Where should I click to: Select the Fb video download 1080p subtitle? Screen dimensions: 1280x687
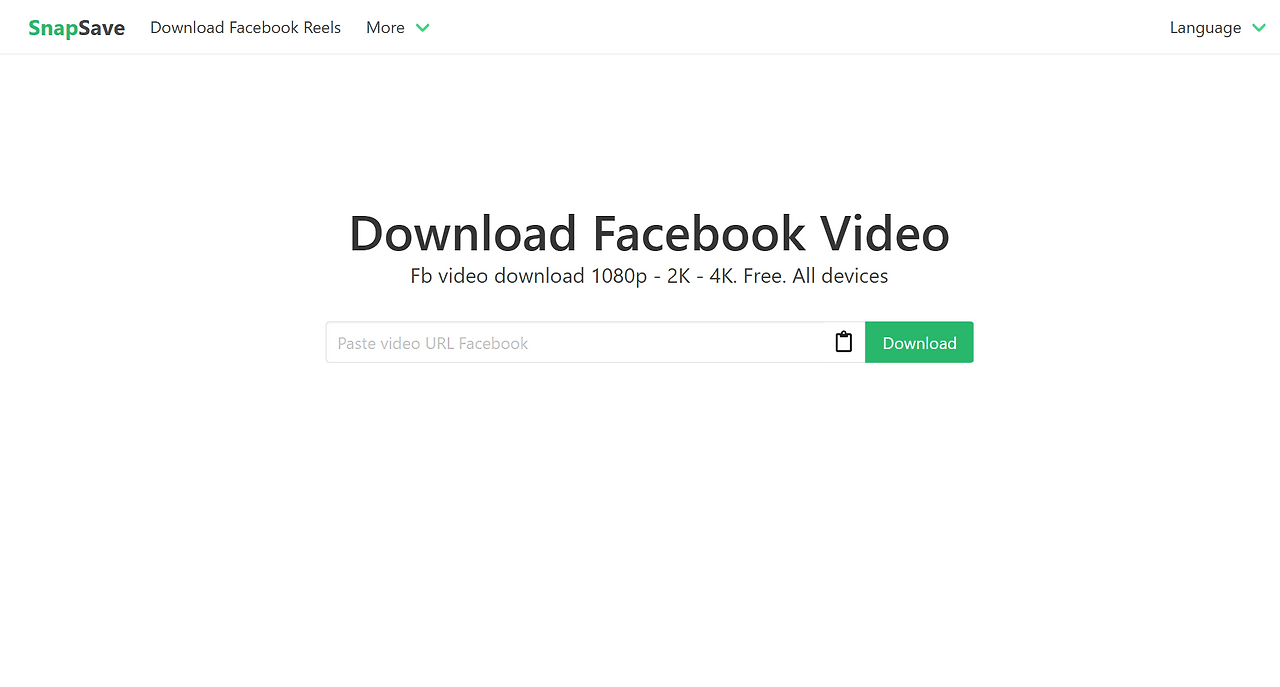[649, 276]
